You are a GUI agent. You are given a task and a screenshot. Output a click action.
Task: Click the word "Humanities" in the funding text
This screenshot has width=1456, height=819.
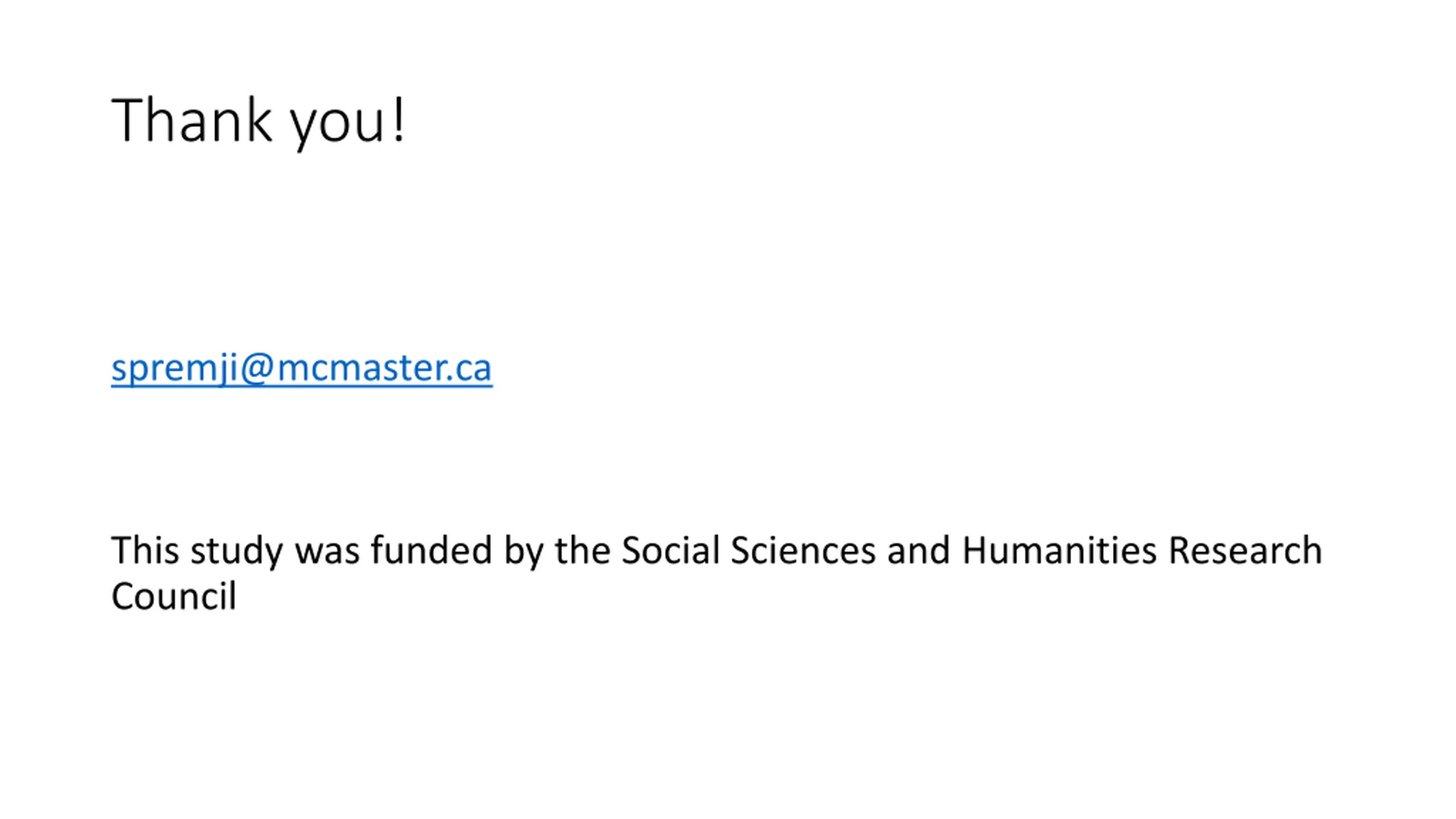(x=1059, y=551)
